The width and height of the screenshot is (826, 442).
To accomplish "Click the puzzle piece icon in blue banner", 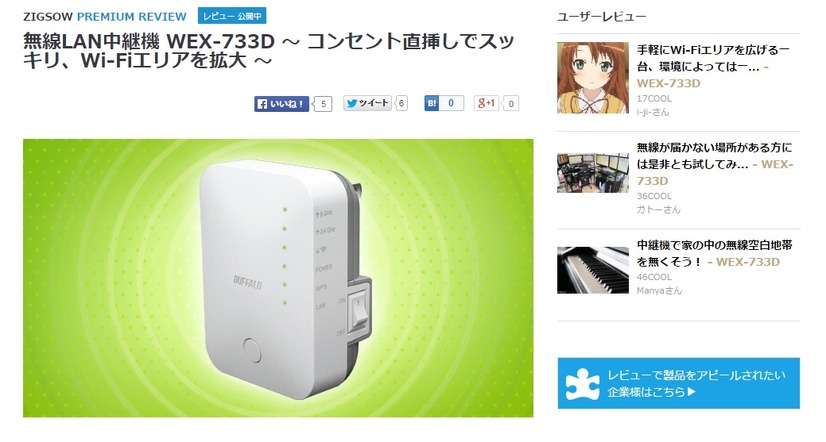I will (582, 384).
